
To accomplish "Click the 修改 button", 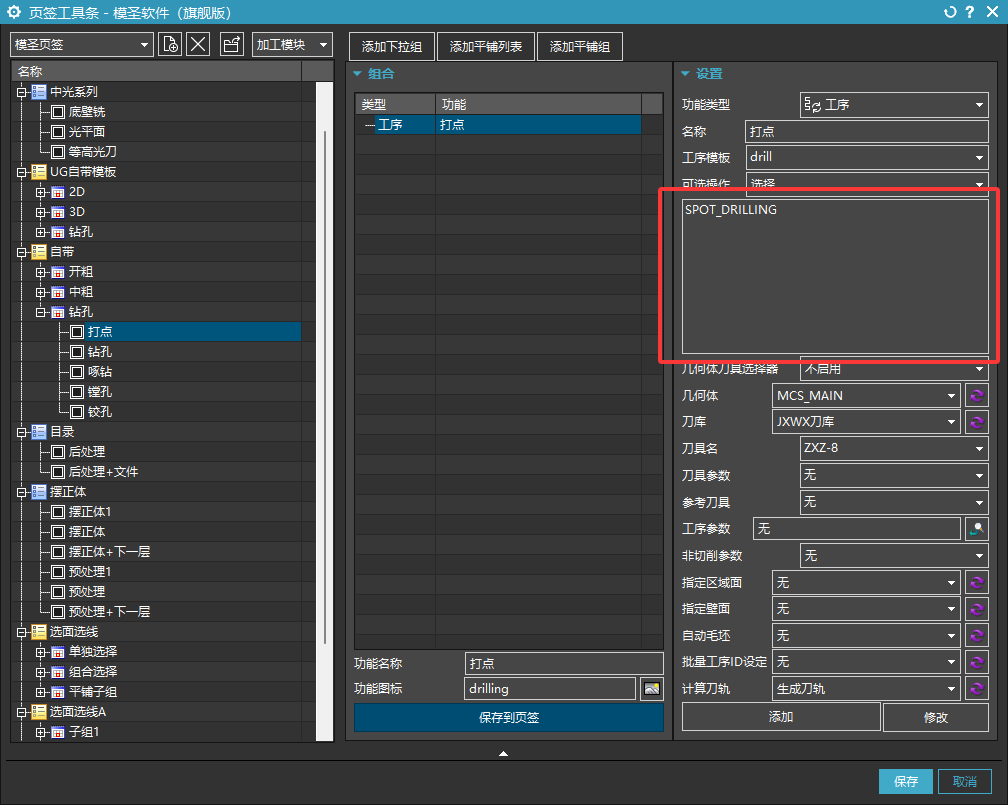I will pyautogui.click(x=936, y=717).
